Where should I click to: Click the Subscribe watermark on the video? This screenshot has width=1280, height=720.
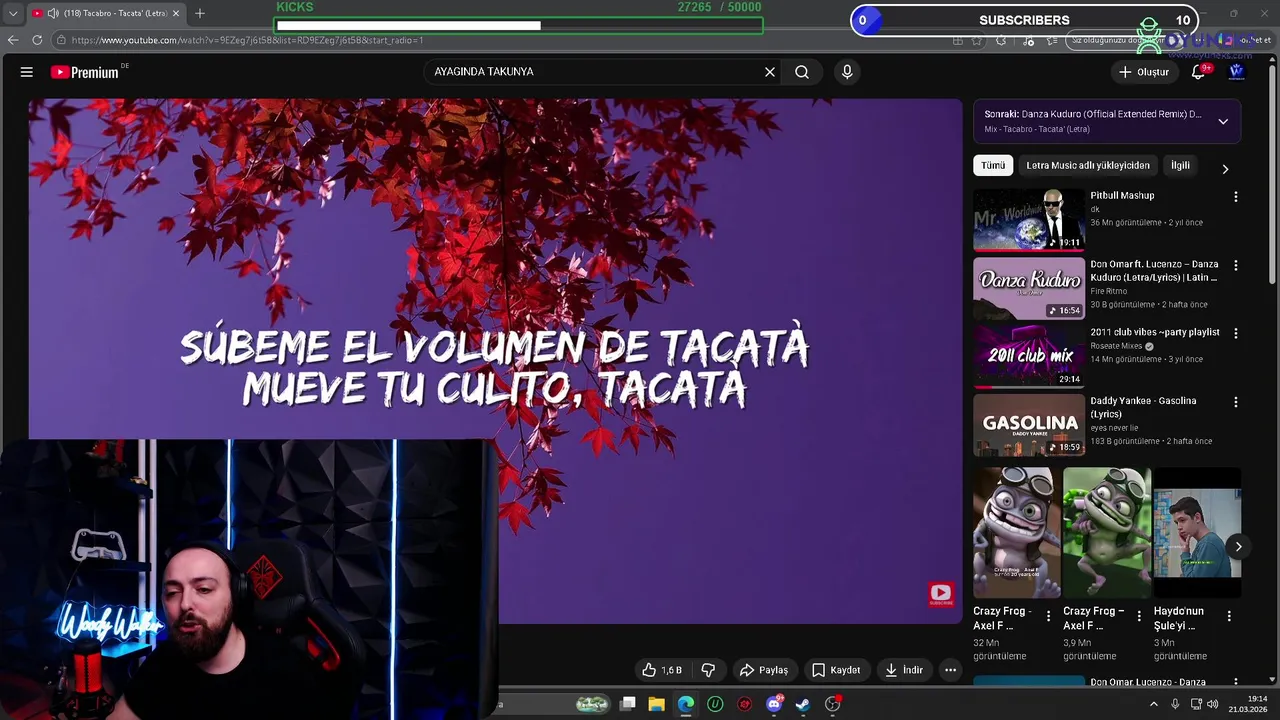click(x=941, y=595)
